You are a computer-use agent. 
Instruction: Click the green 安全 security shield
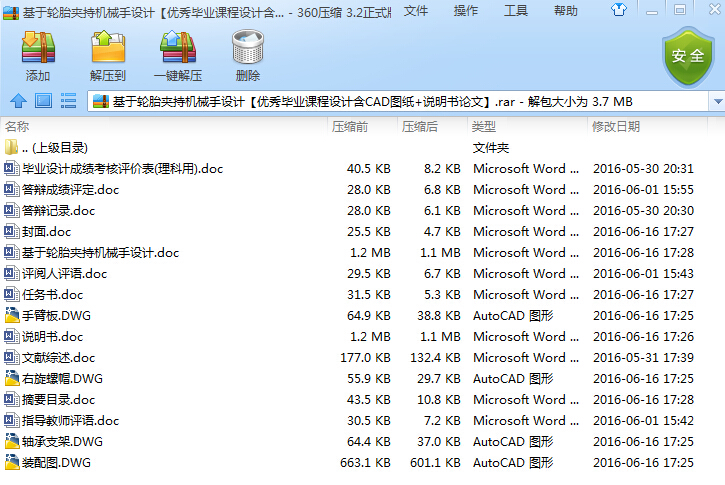[688, 56]
